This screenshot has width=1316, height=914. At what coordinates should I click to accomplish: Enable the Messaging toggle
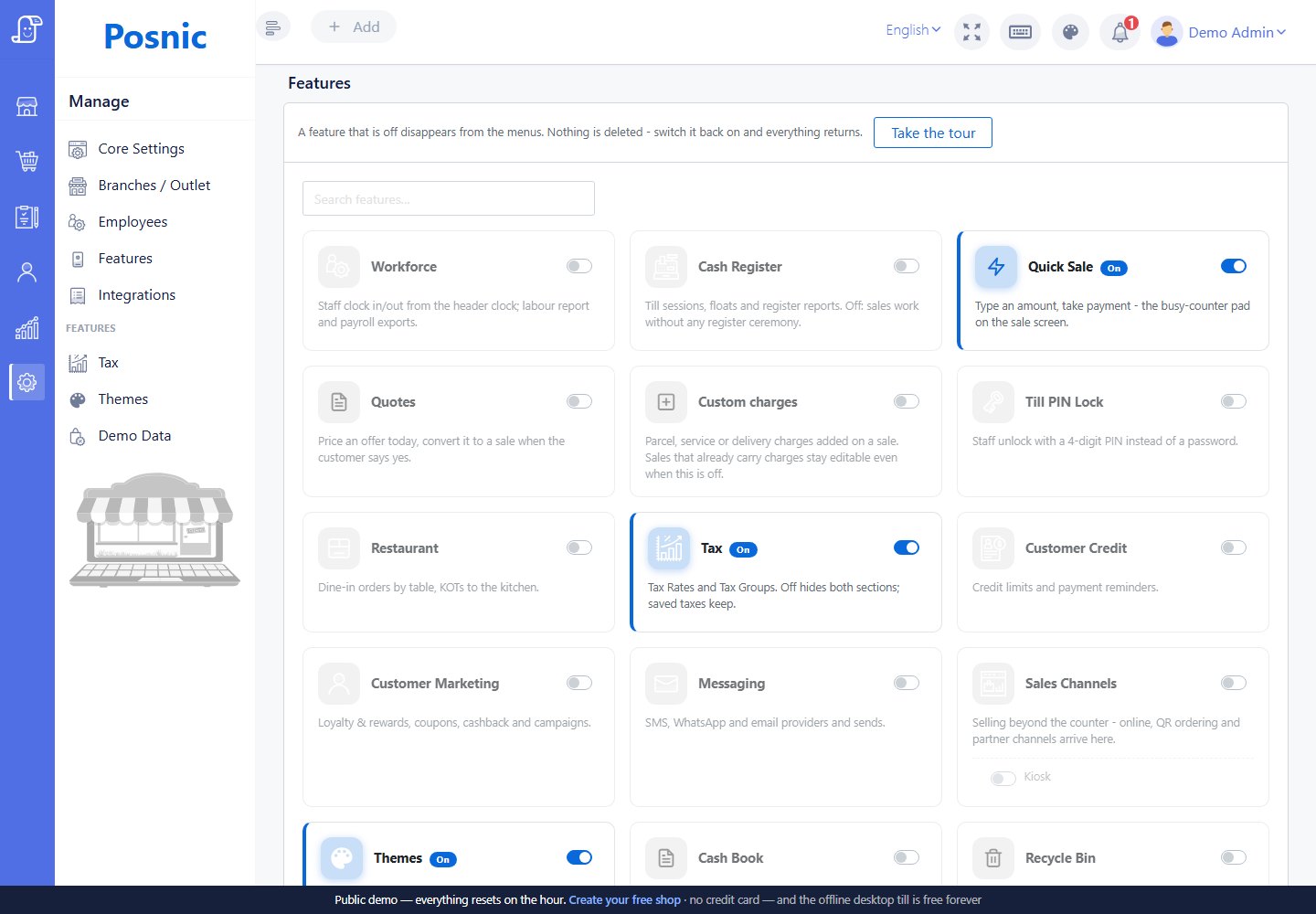point(907,683)
